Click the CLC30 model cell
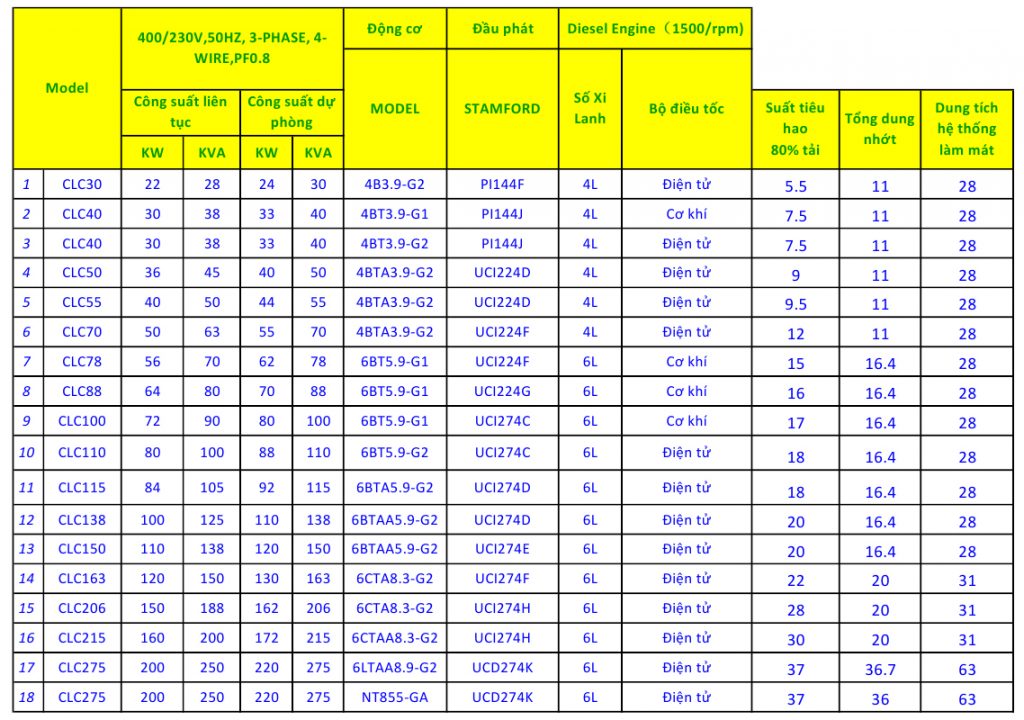Image resolution: width=1024 pixels, height=720 pixels. 81,184
